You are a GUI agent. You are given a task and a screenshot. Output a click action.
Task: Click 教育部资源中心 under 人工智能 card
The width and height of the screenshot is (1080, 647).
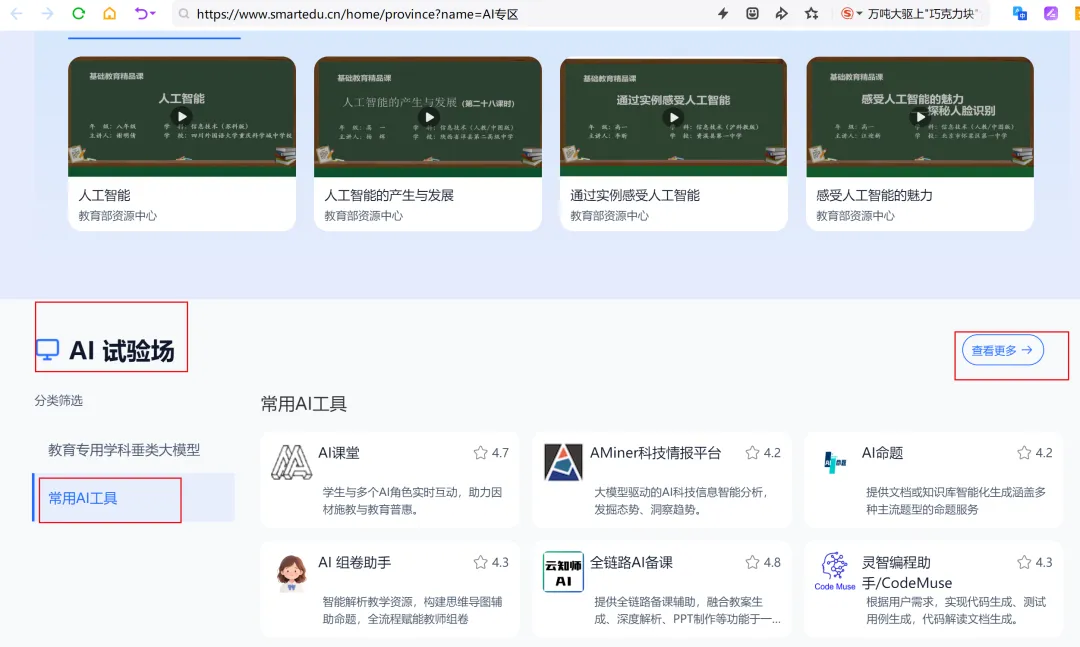coord(117,216)
